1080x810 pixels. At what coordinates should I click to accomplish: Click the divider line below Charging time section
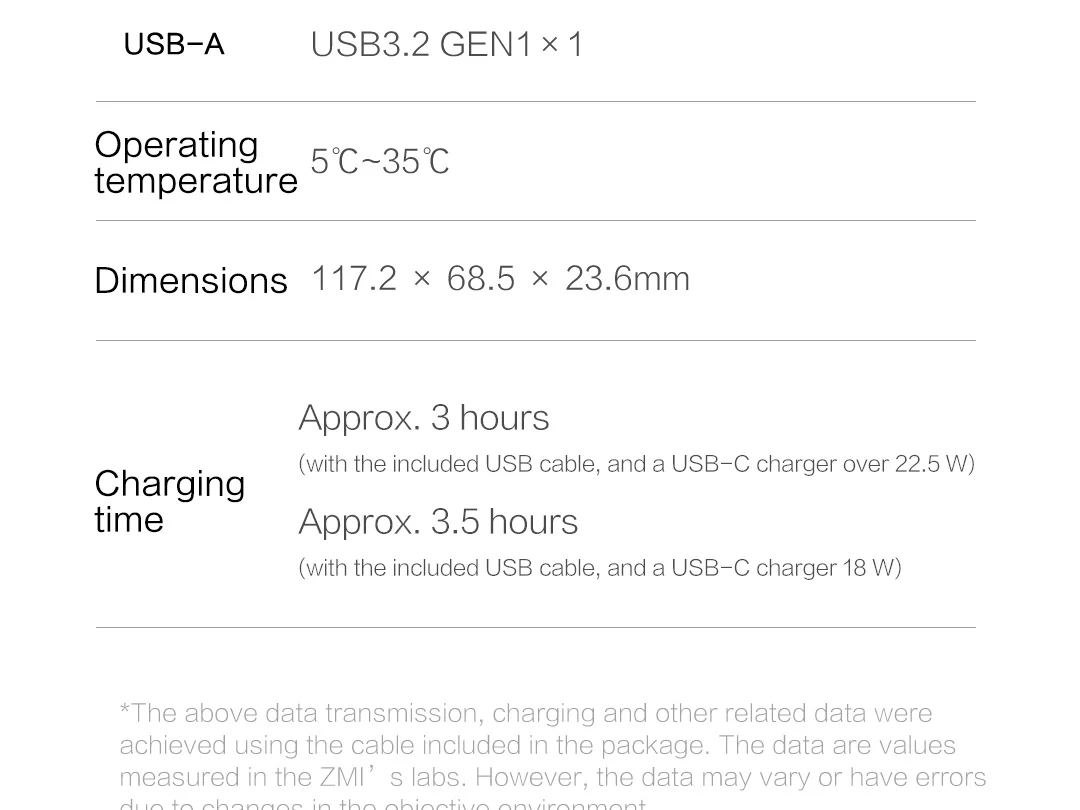click(x=535, y=627)
